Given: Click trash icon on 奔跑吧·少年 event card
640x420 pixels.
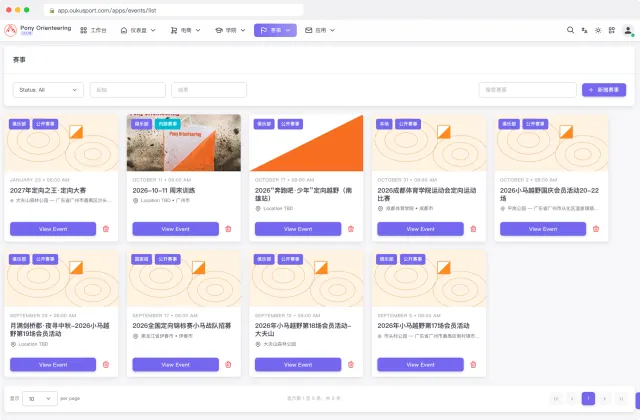Looking at the screenshot, I should 351,229.
